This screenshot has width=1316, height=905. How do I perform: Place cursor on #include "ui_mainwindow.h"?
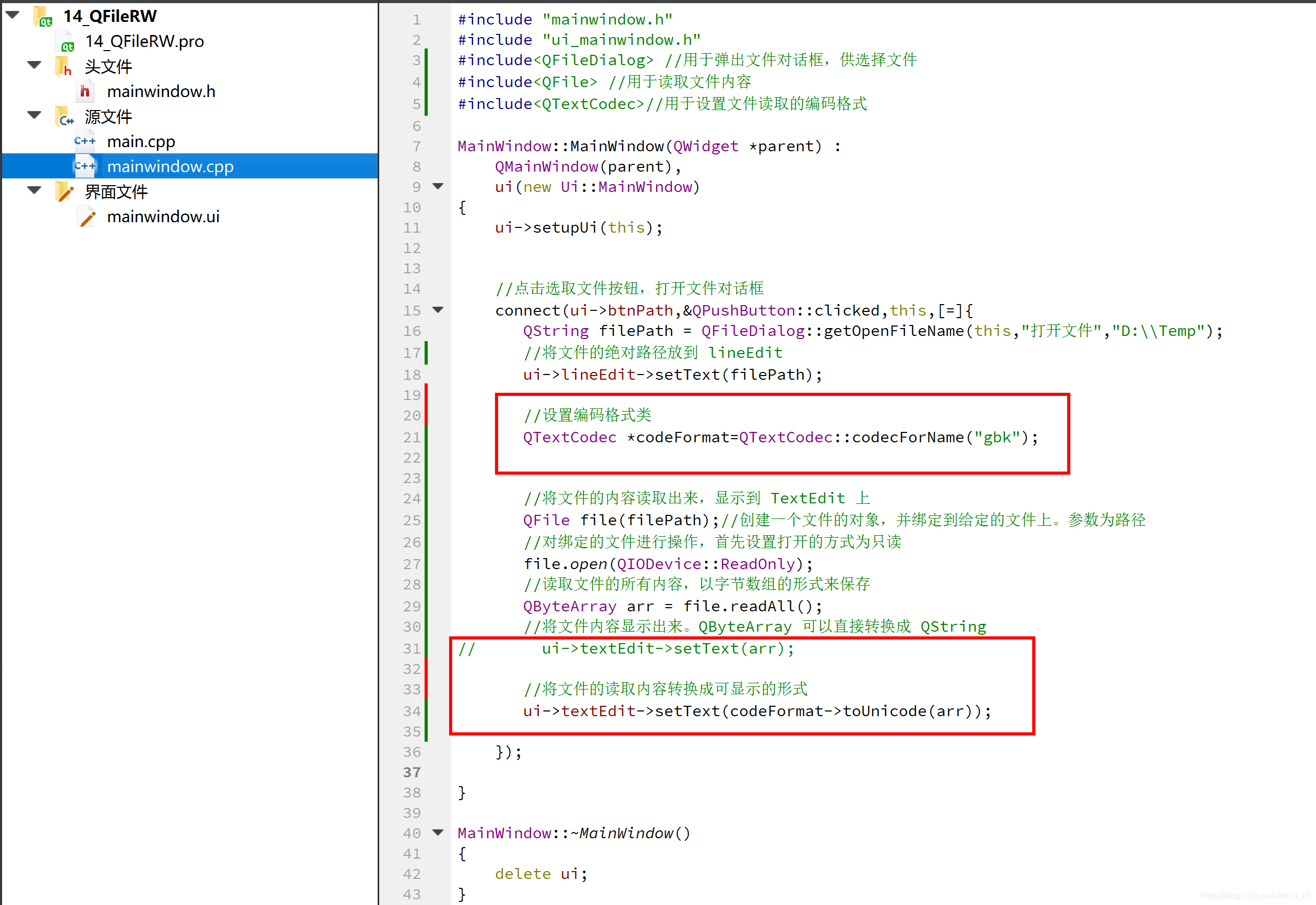click(579, 40)
